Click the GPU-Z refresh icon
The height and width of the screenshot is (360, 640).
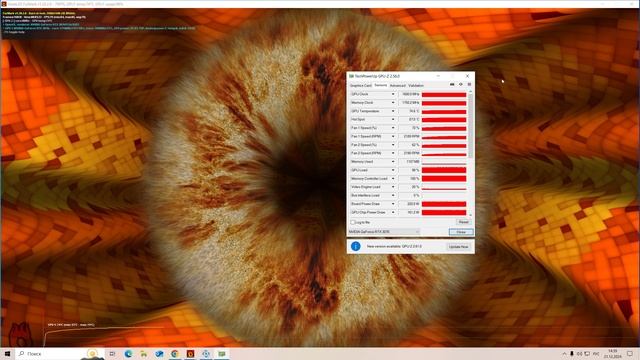click(461, 84)
